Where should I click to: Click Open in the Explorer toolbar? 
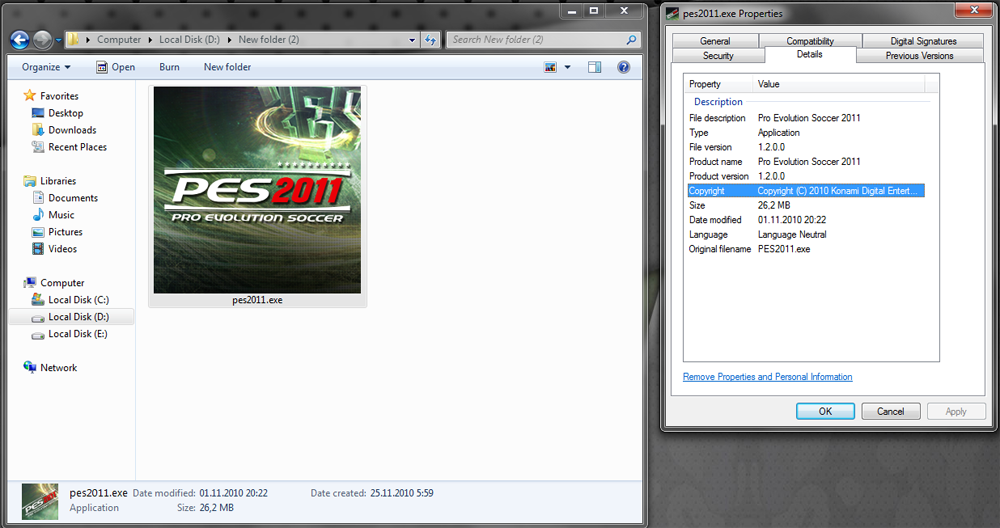pos(115,67)
